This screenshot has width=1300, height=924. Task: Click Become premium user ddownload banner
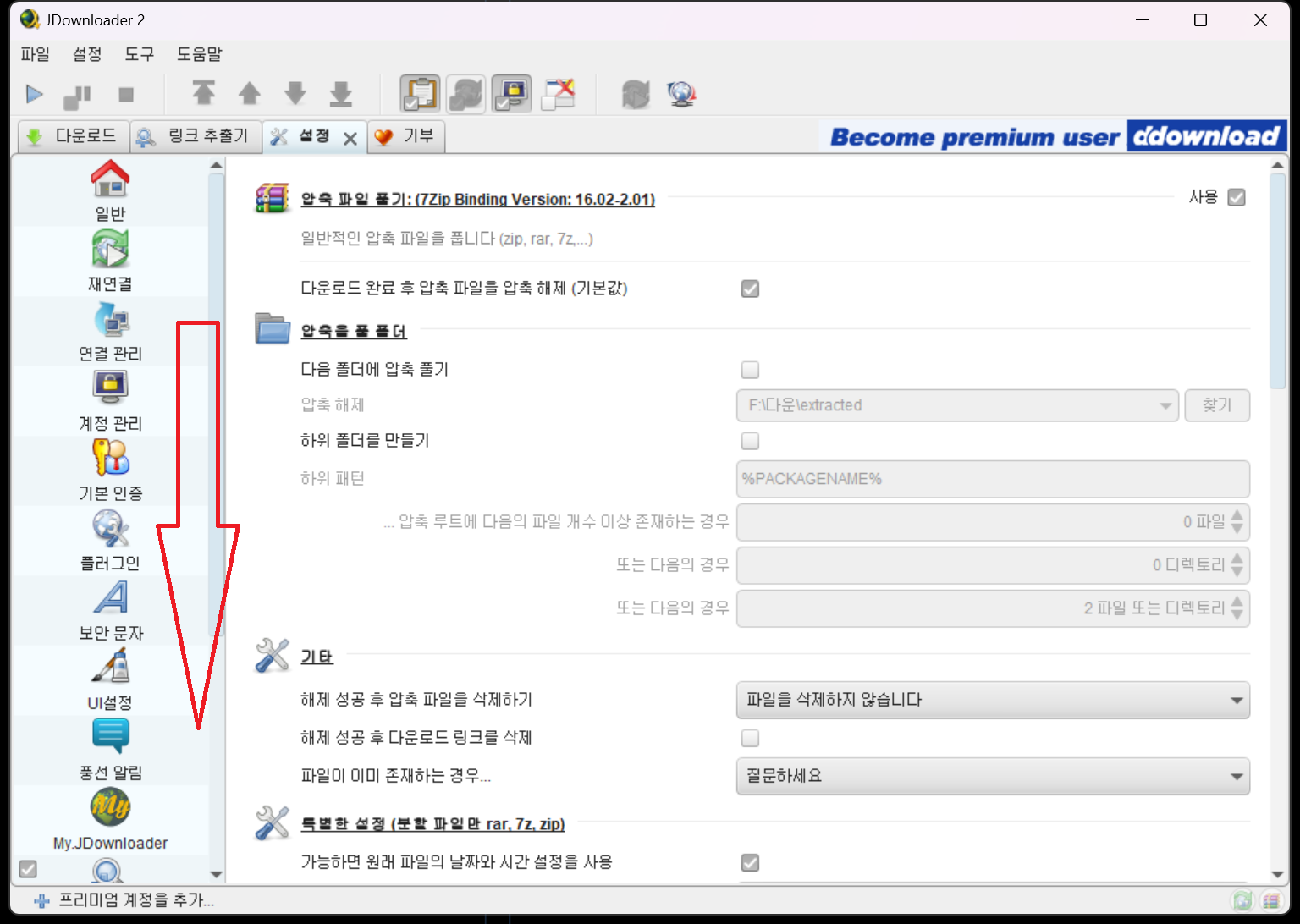tap(1053, 136)
